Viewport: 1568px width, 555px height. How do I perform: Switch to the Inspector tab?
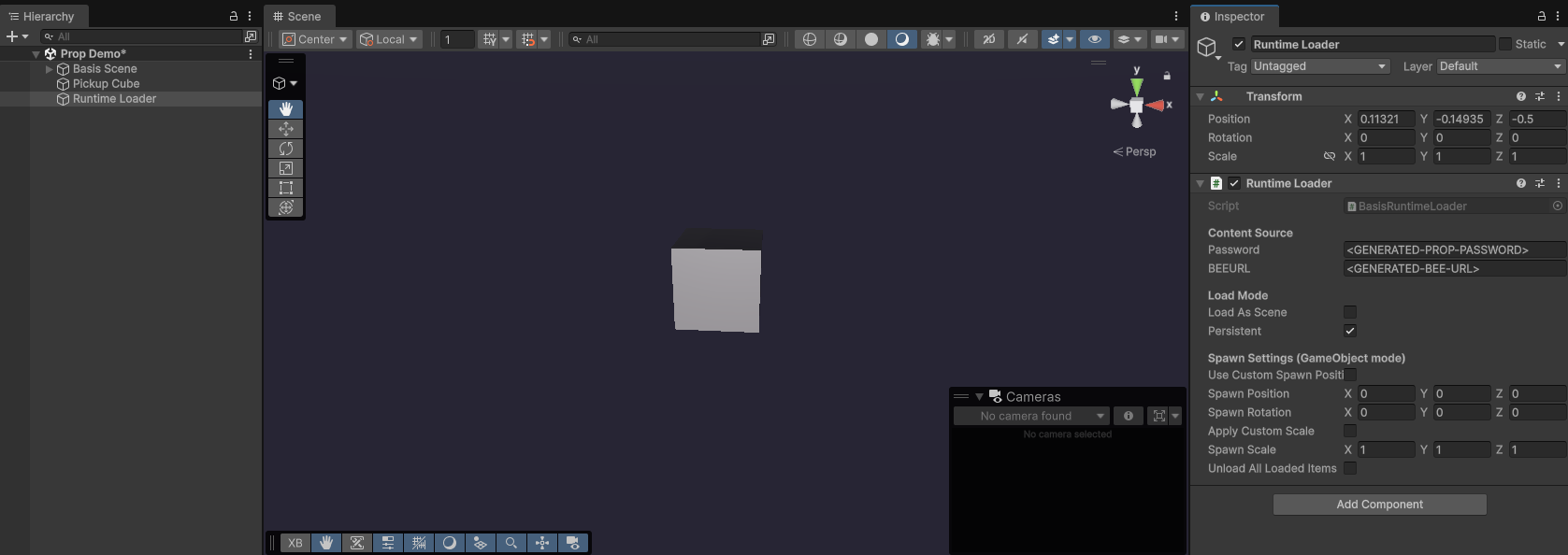(1234, 16)
